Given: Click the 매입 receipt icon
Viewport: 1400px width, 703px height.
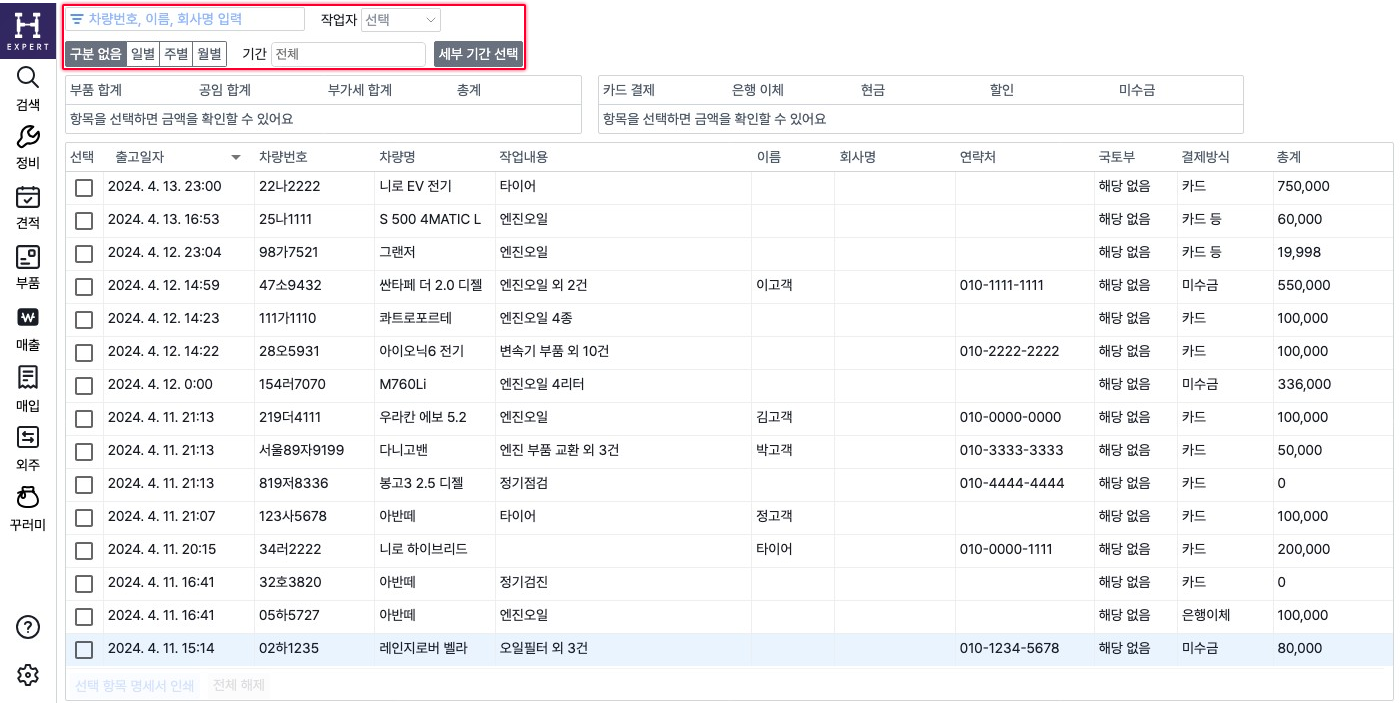Looking at the screenshot, I should pos(28,377).
